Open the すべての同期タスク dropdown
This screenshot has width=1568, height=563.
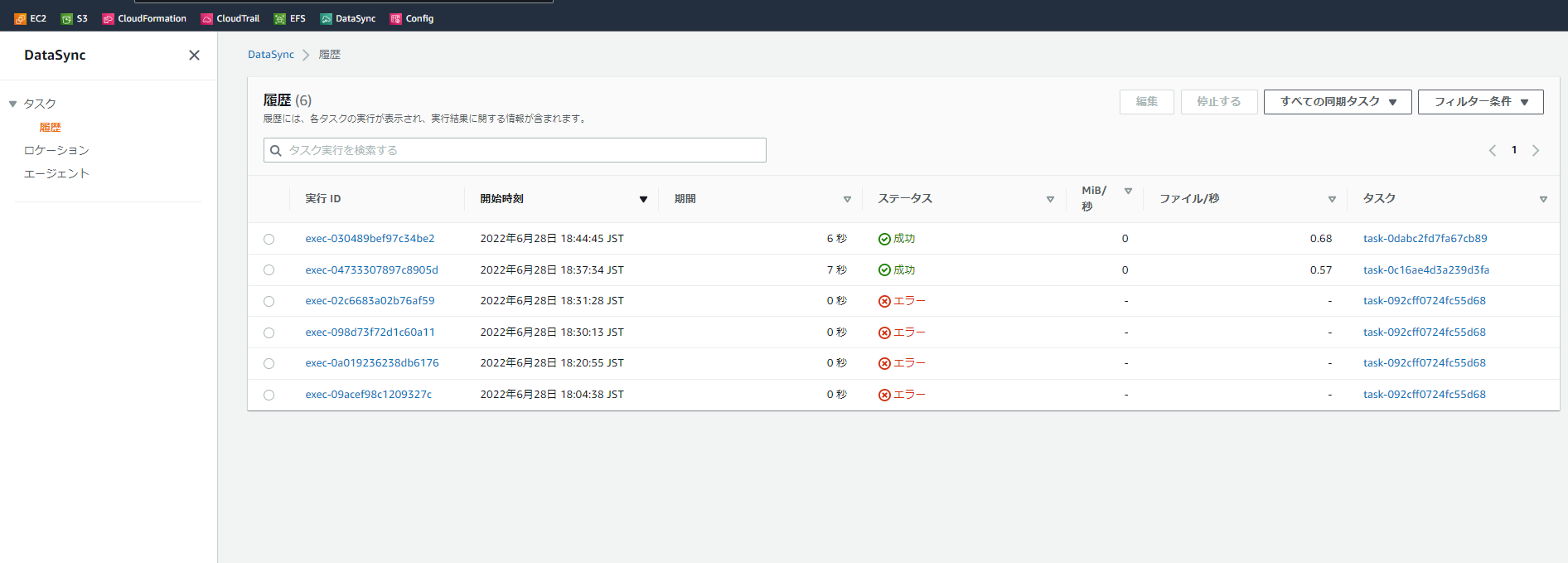point(1338,101)
